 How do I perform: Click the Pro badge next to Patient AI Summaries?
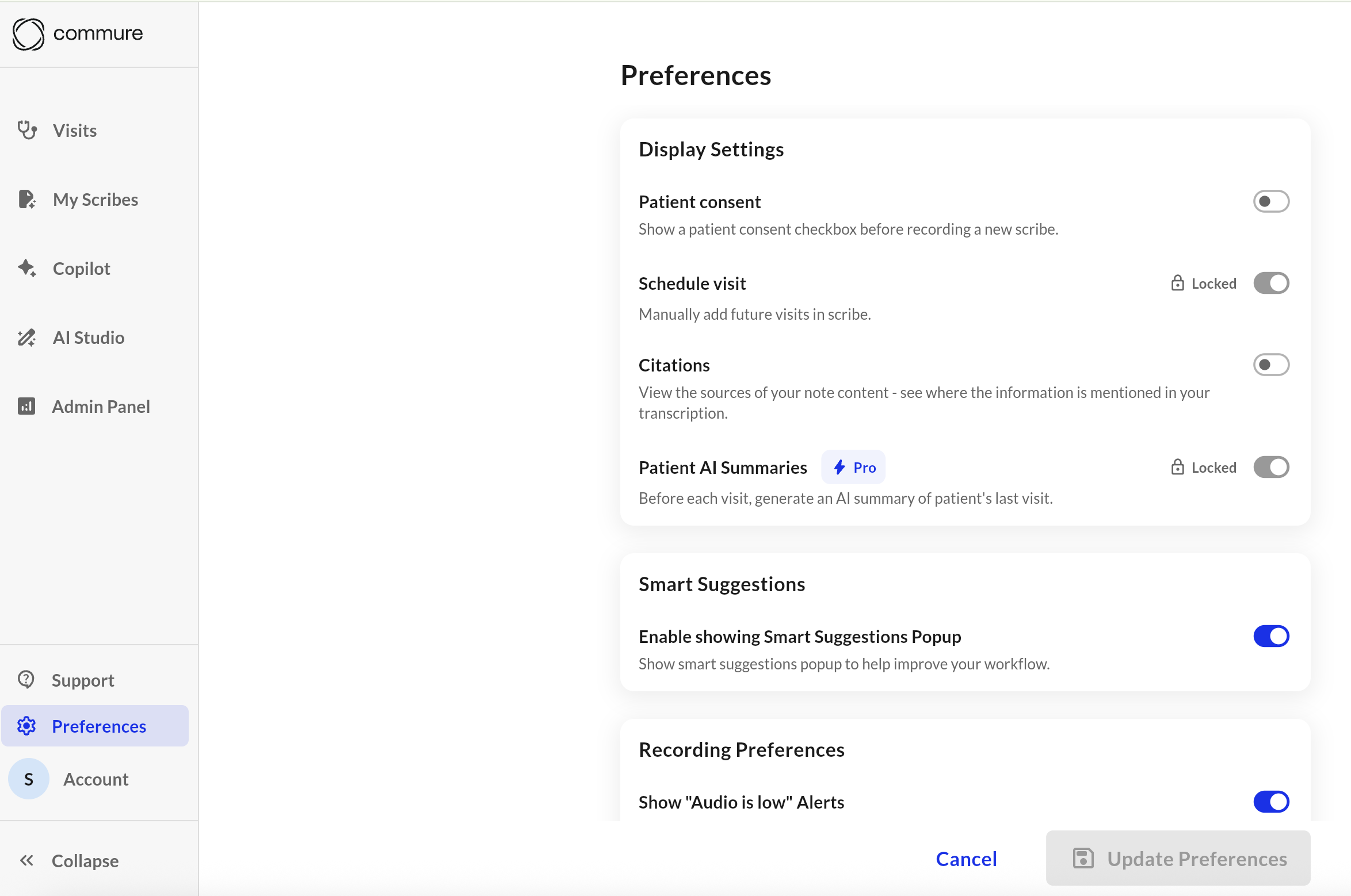(x=854, y=468)
